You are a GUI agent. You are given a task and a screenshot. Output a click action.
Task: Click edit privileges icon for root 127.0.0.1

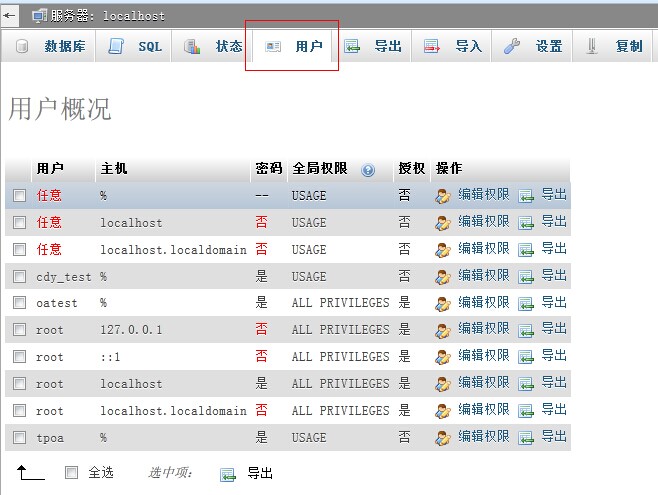coord(442,330)
